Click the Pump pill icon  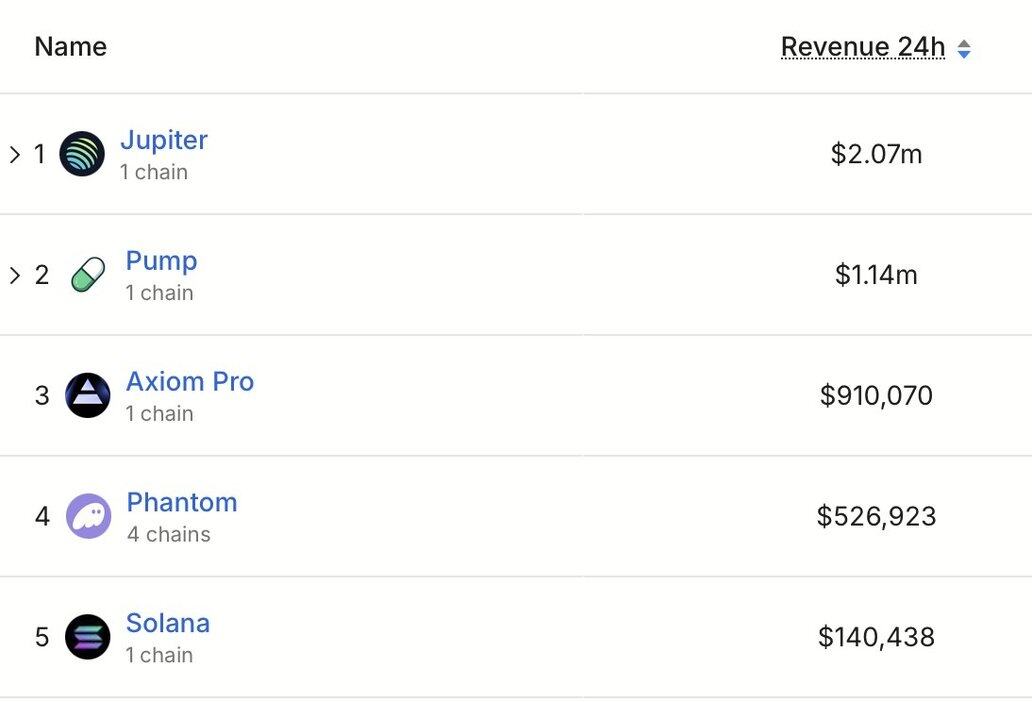[x=88, y=274]
